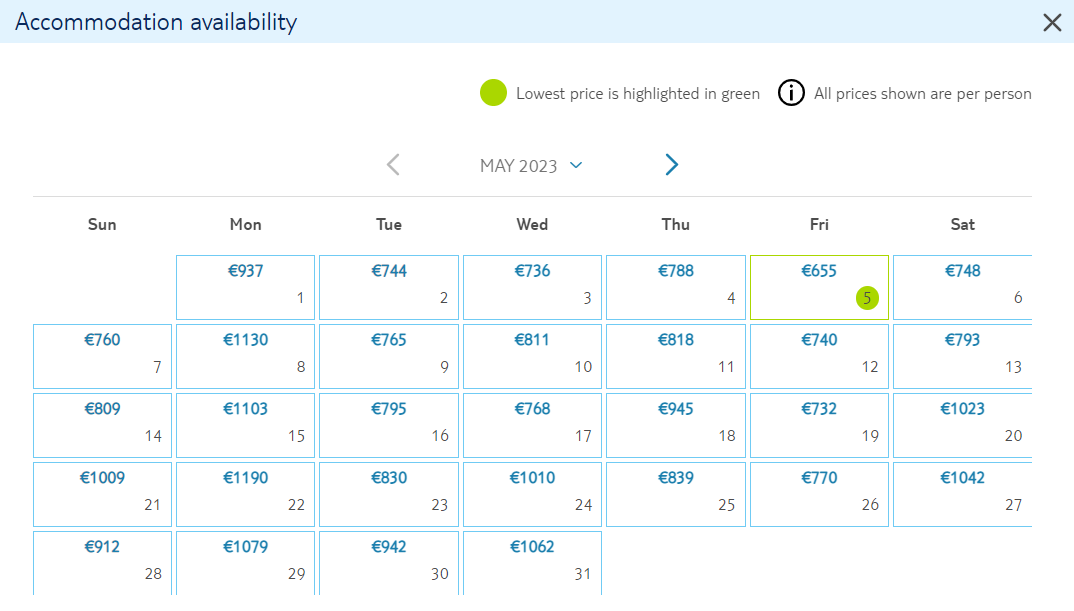Click the green lowest price legend circle
The width and height of the screenshot is (1074, 611).
[x=493, y=92]
